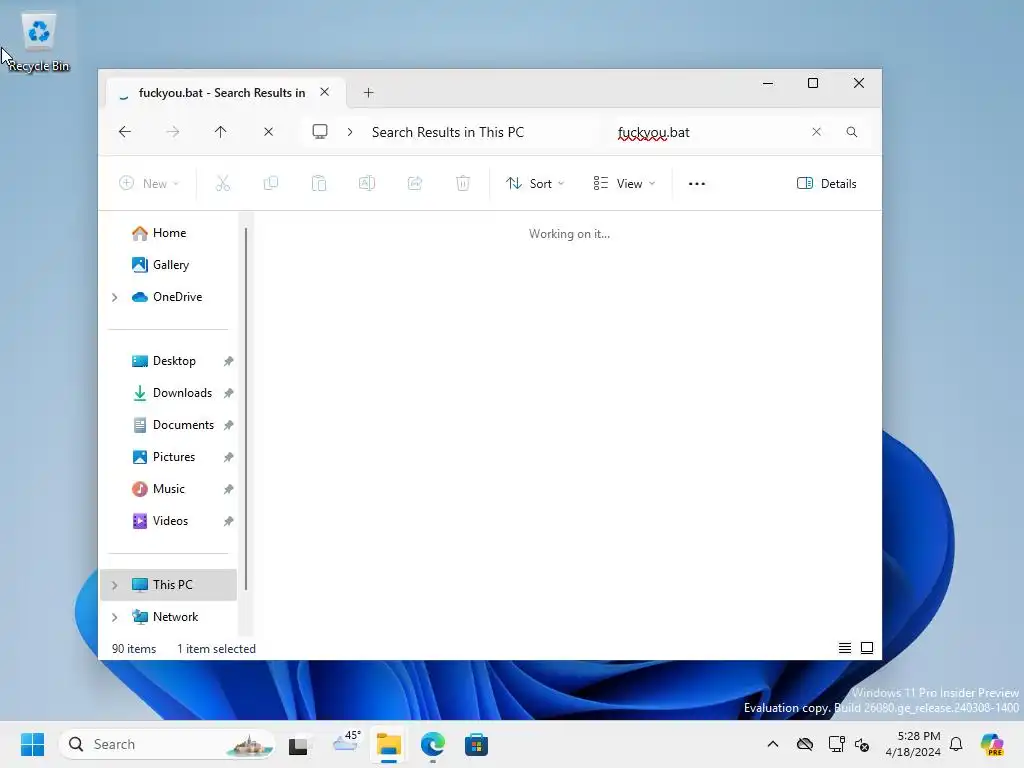The image size is (1024, 768).
Task: Click the pin icon next to Desktop
Action: (x=228, y=361)
